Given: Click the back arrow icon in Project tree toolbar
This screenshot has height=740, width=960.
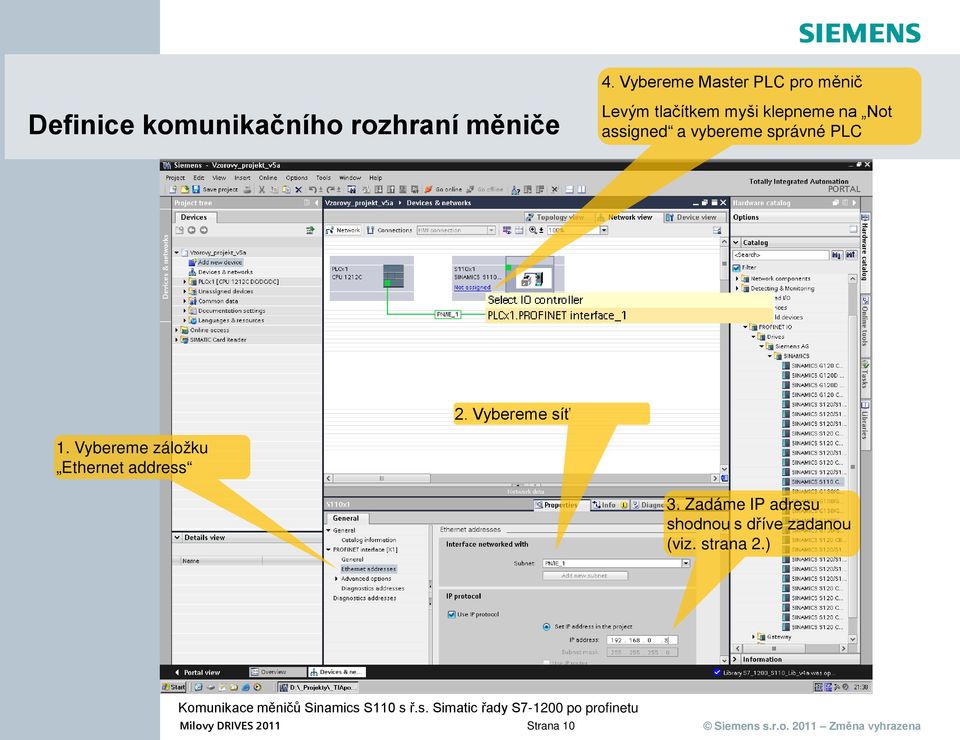Looking at the screenshot, I should tap(191, 230).
